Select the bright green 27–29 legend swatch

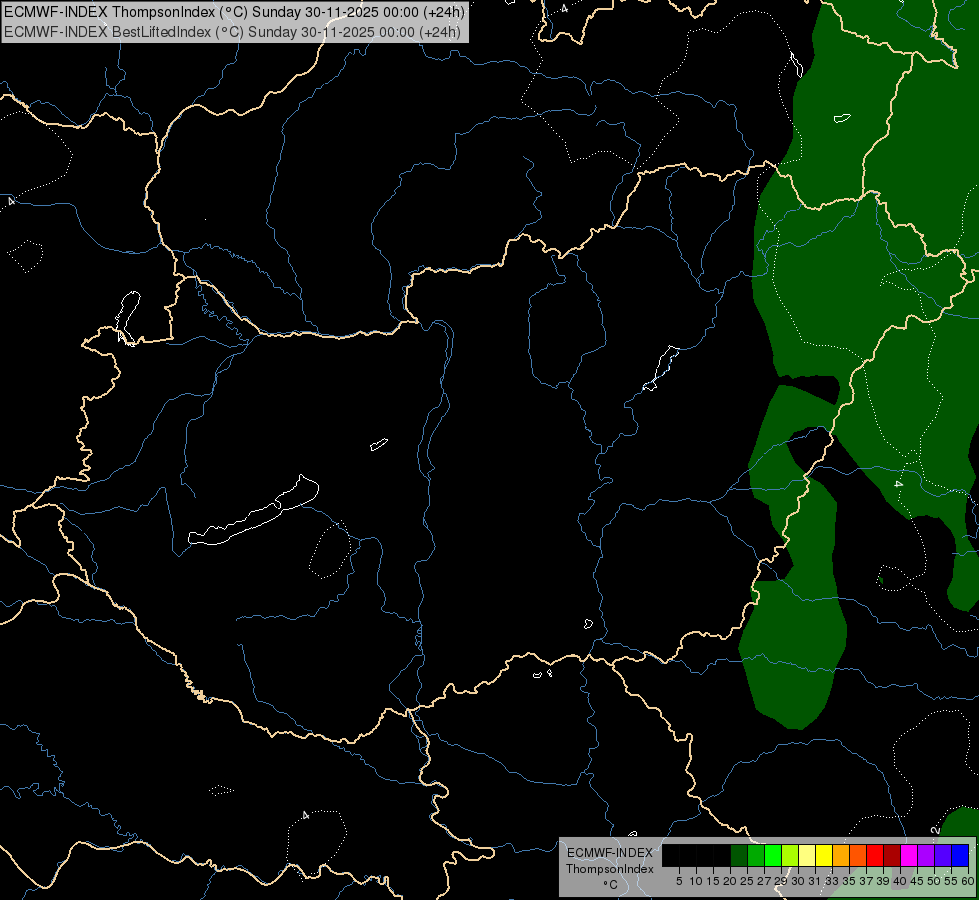pyautogui.click(x=773, y=855)
